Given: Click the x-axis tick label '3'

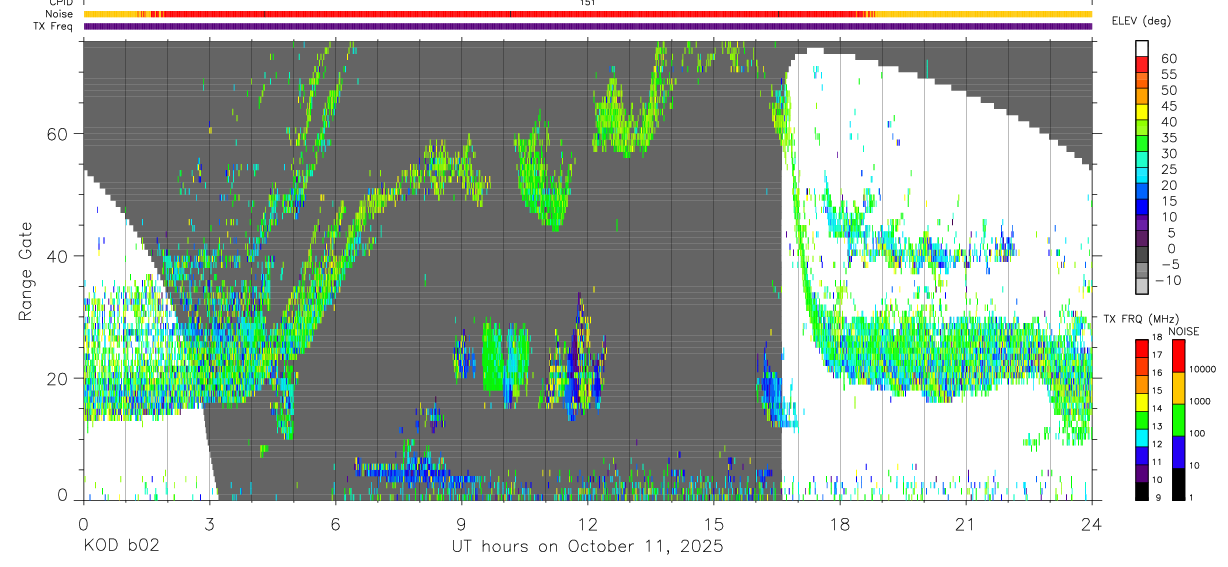Looking at the screenshot, I should click(x=209, y=524).
